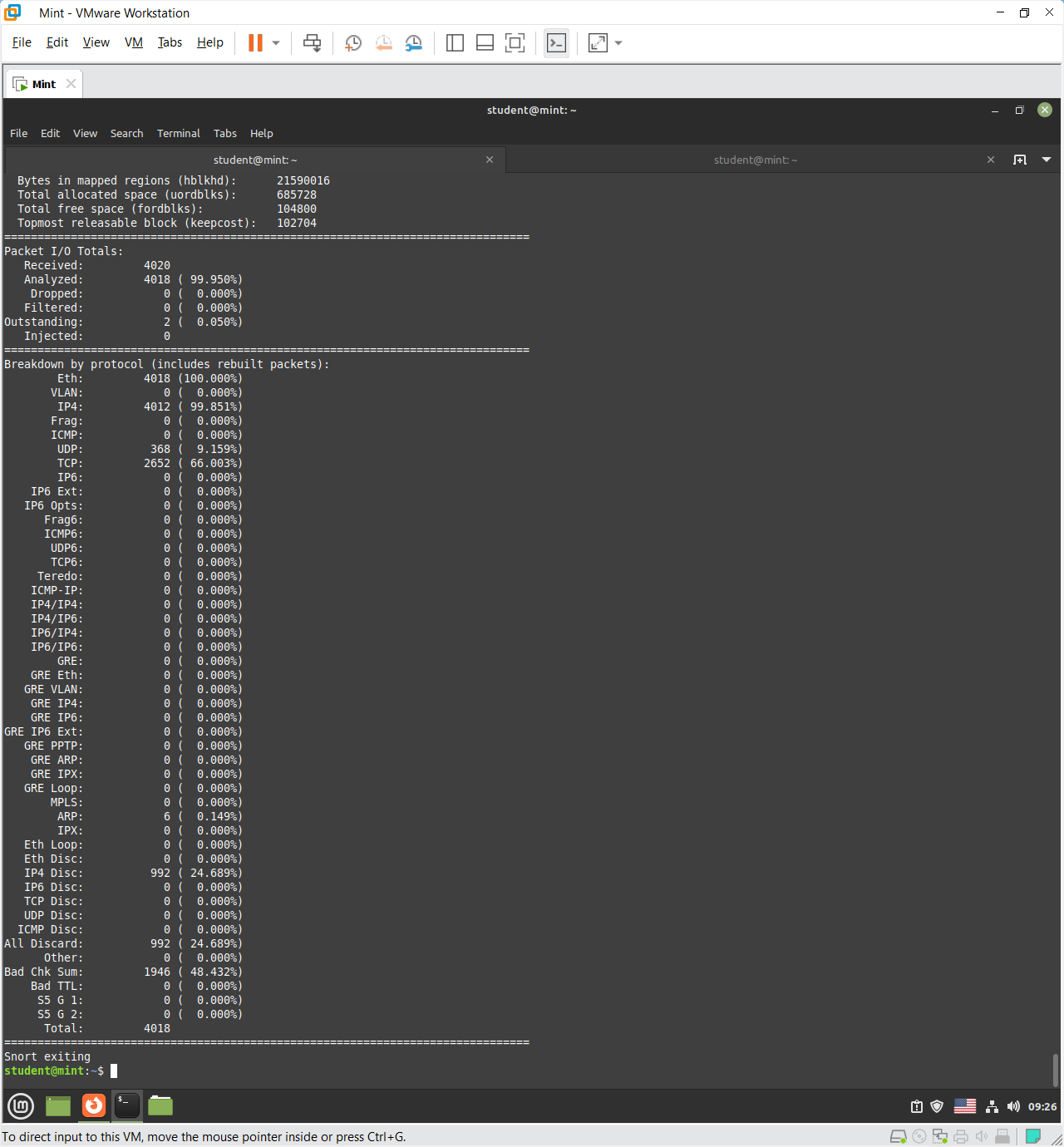Toggle the console view button
This screenshot has height=1147, width=1064.
click(556, 43)
